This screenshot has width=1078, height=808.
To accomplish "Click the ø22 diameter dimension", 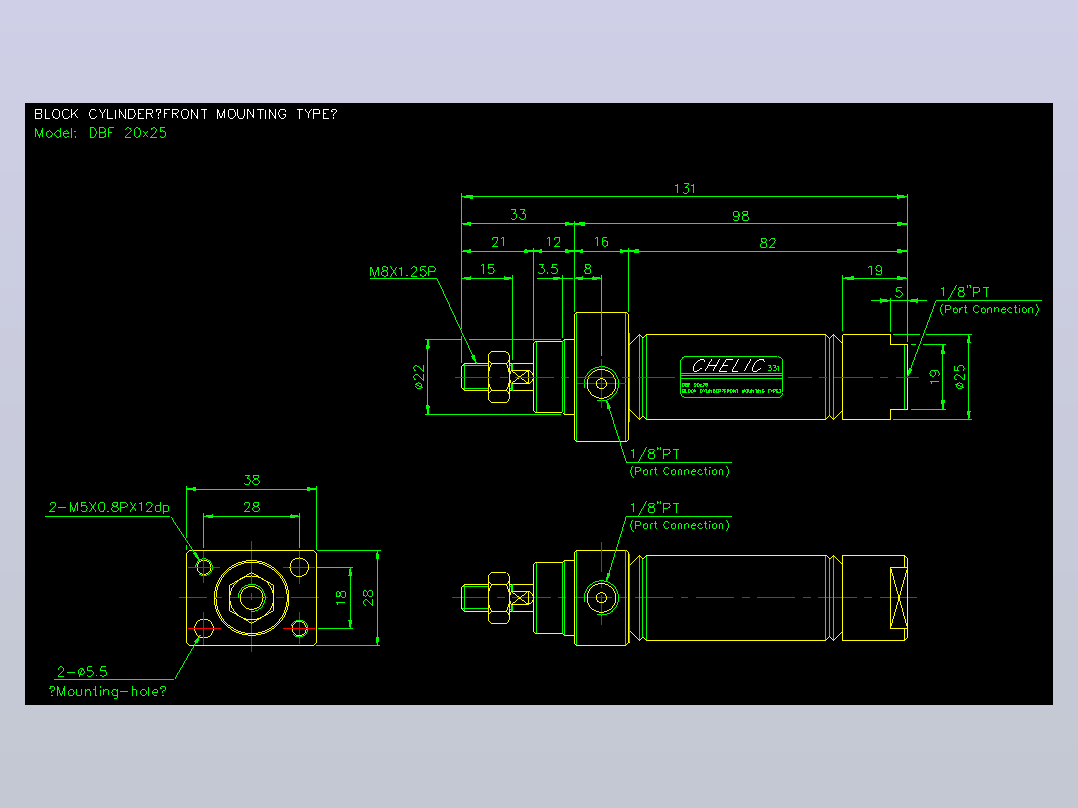I will click(419, 377).
